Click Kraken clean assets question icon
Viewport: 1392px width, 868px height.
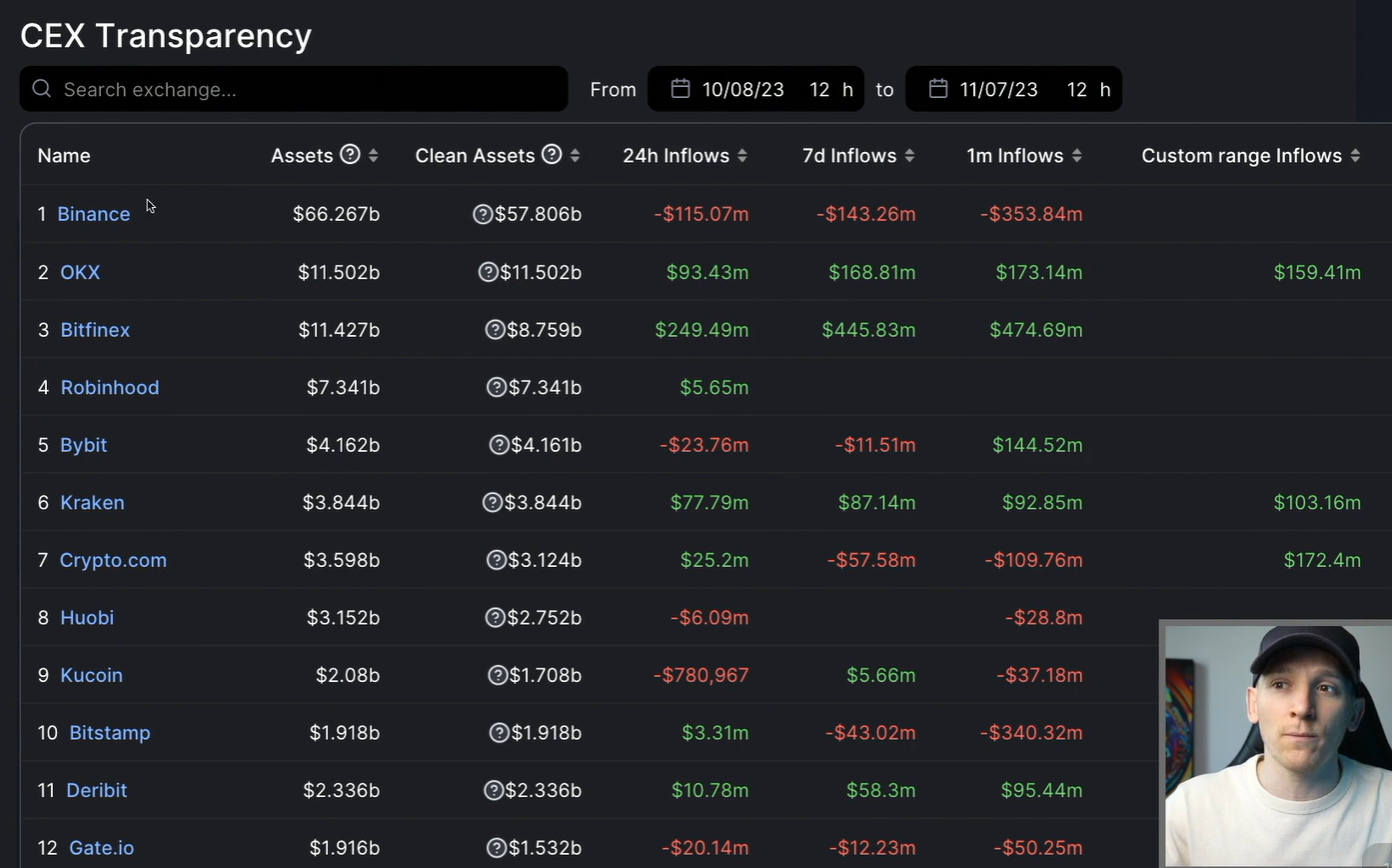[x=492, y=502]
